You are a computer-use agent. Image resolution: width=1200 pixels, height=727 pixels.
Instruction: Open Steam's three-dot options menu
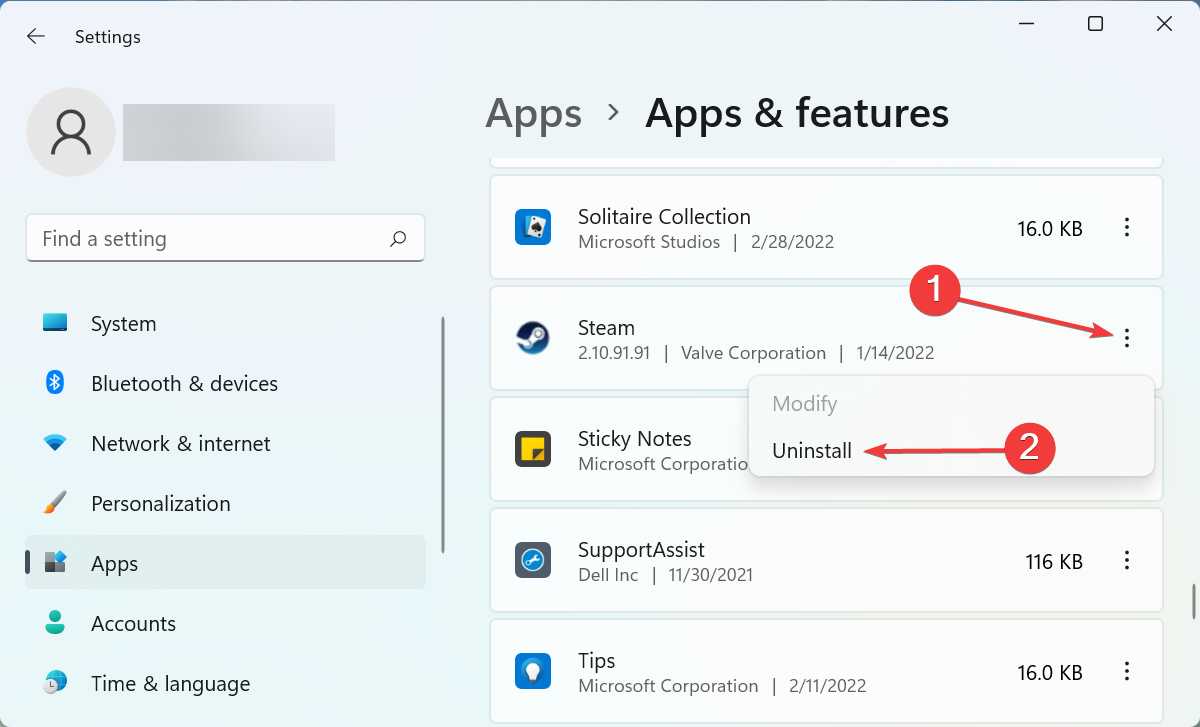1127,338
